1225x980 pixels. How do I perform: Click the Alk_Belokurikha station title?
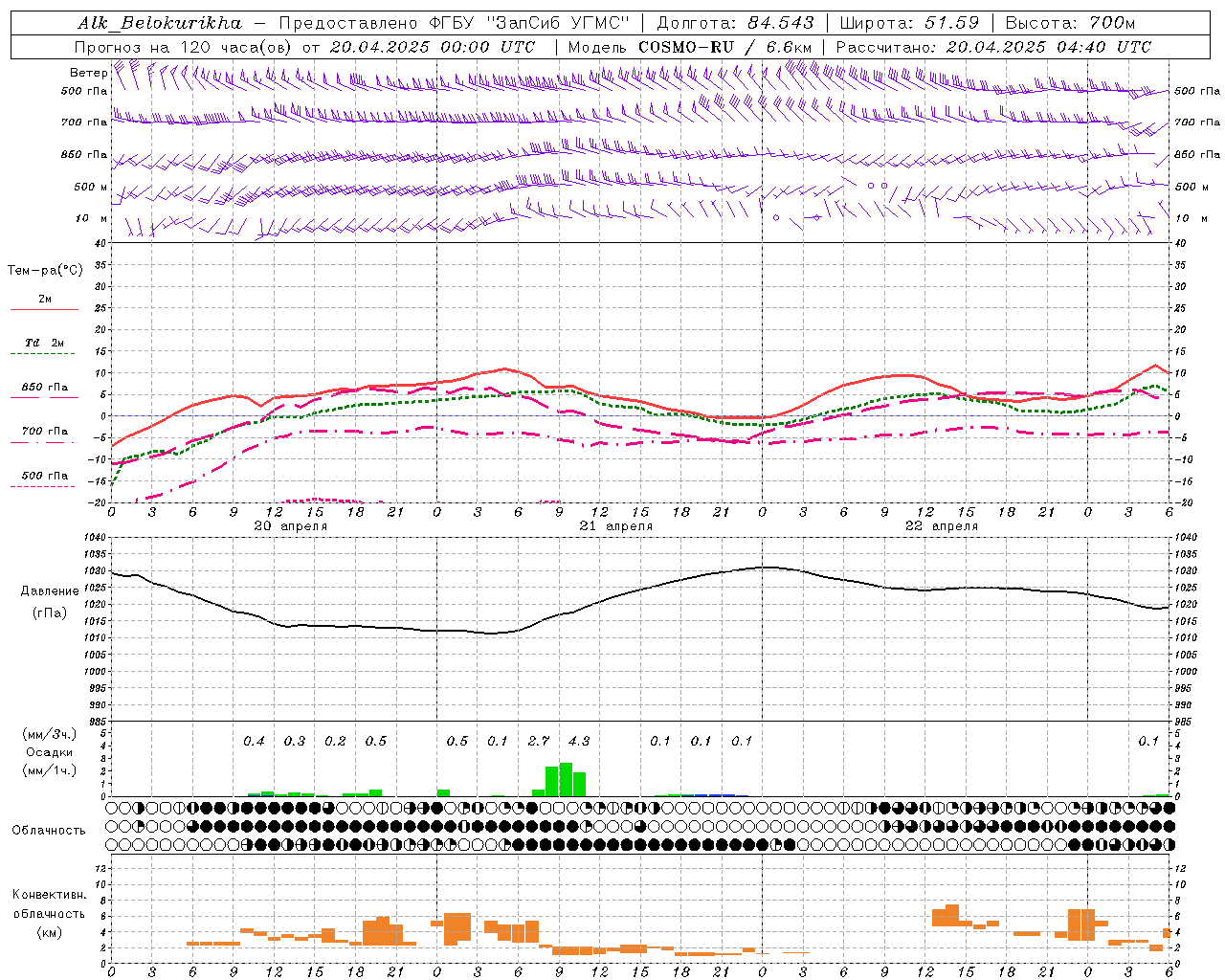pyautogui.click(x=160, y=23)
